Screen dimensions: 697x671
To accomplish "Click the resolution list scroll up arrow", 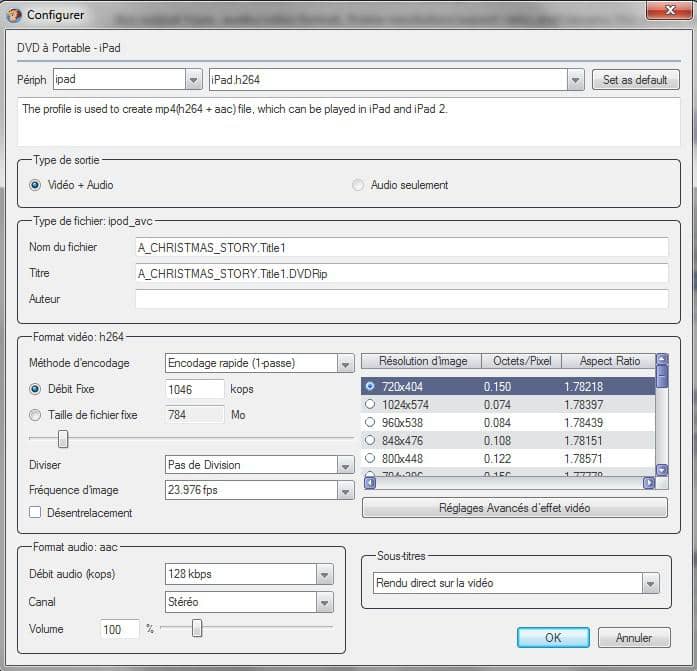I will coord(662,359).
